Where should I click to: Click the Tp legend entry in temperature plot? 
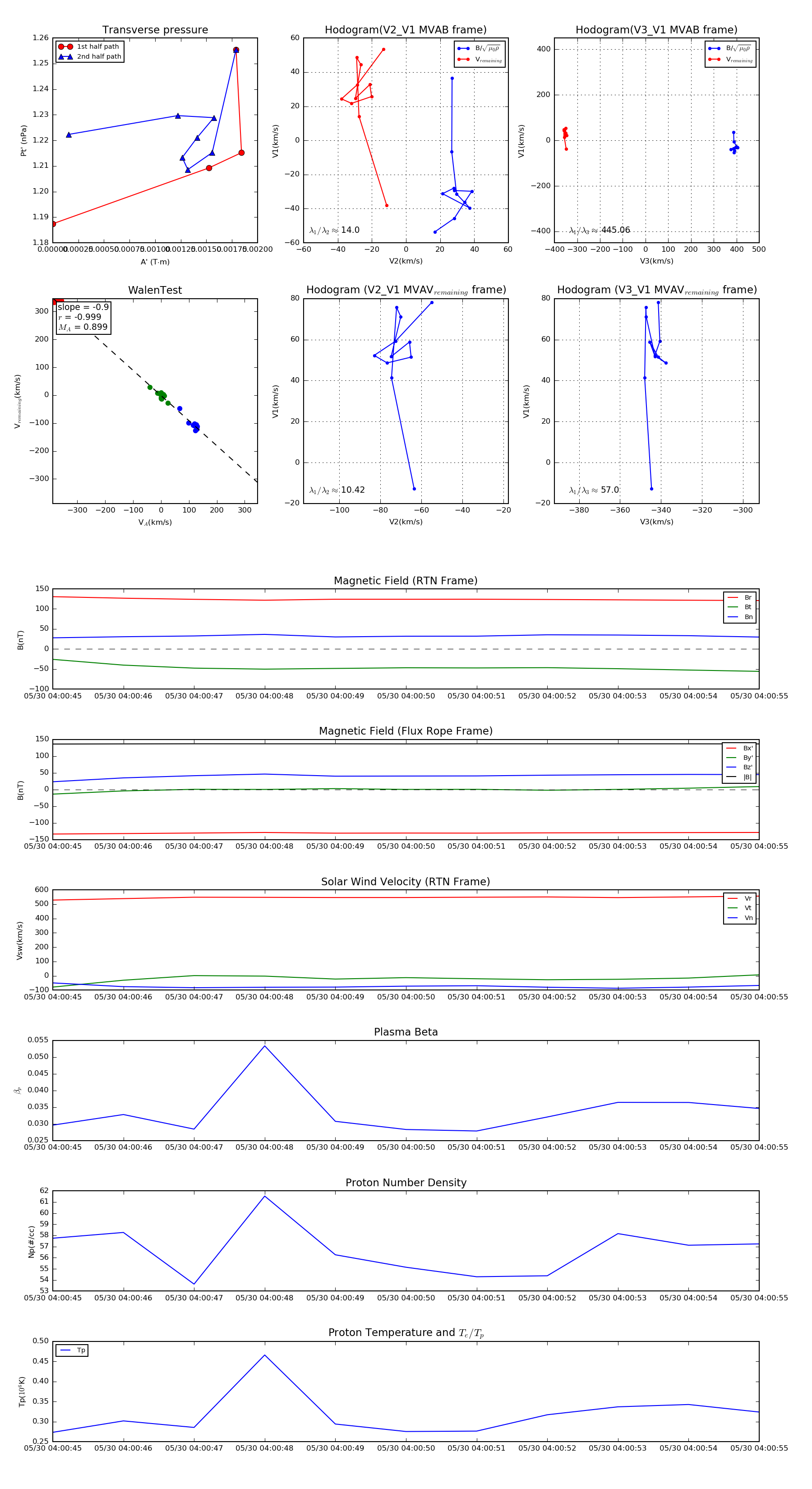[72, 1351]
